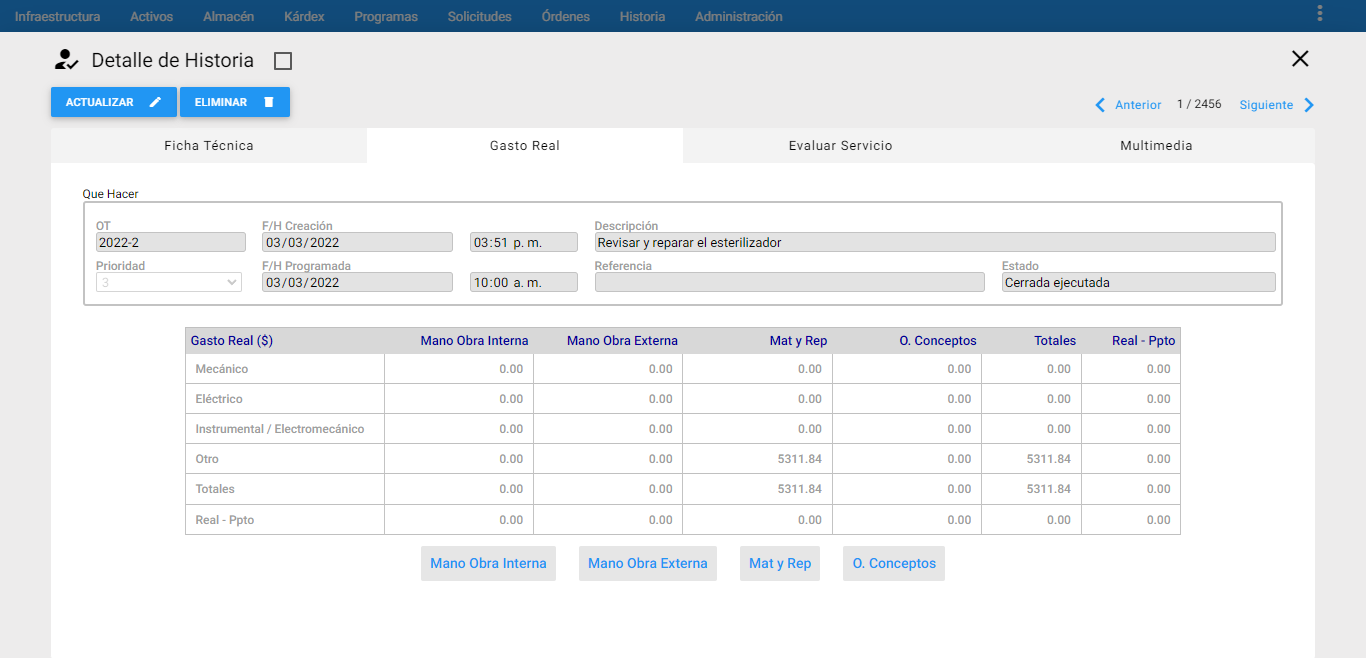The image size is (1366, 658).
Task: Click the Descripción text field
Action: click(935, 242)
